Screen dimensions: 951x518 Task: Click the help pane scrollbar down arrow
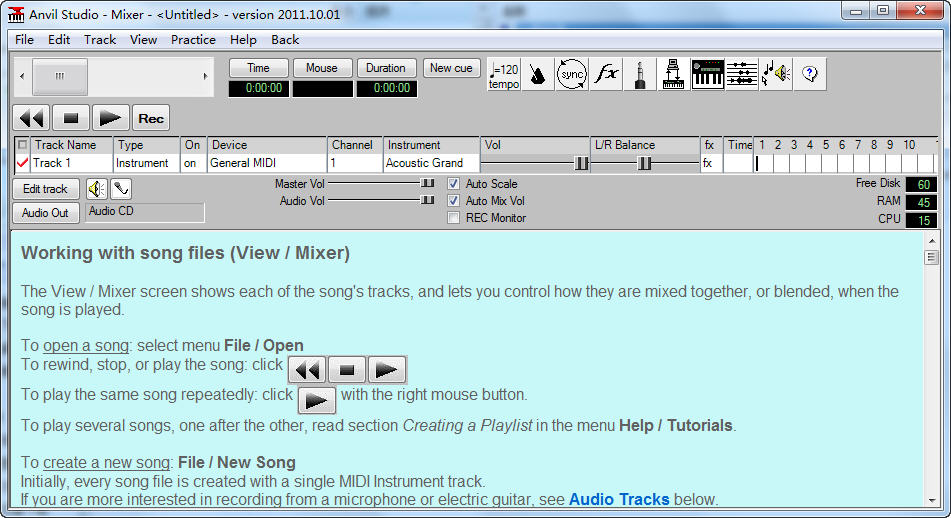click(932, 500)
